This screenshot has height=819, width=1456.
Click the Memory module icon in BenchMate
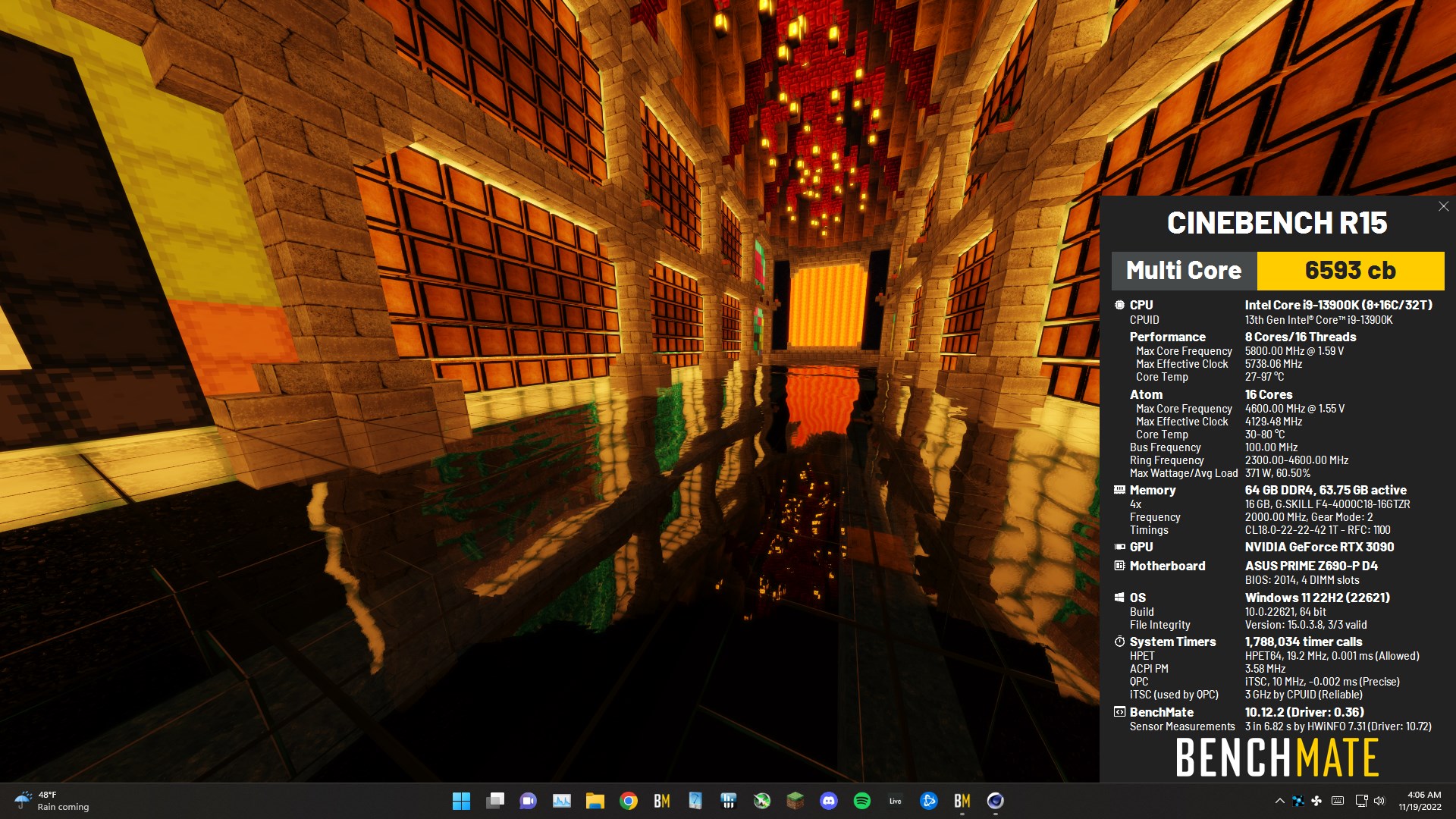click(1119, 490)
